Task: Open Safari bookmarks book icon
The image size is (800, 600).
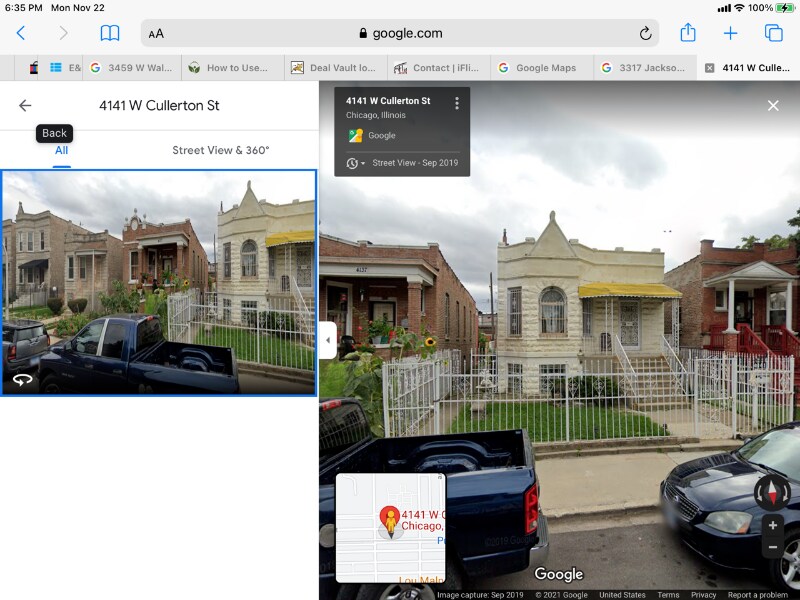Action: click(110, 33)
